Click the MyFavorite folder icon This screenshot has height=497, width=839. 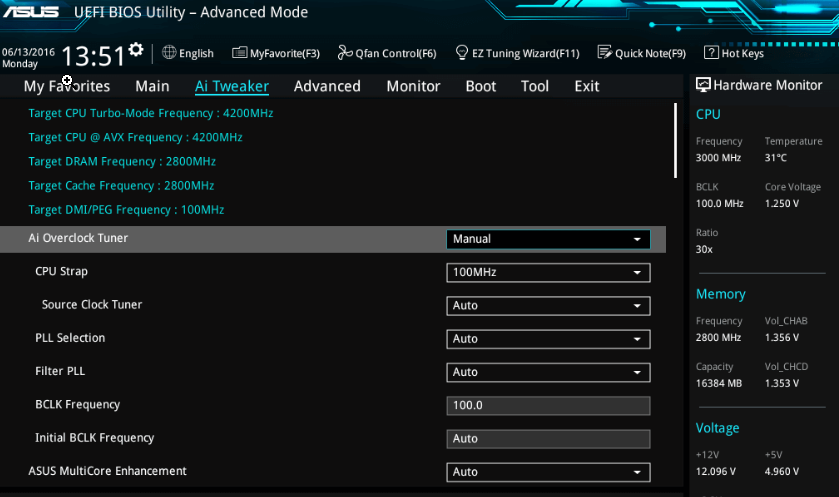[239, 53]
